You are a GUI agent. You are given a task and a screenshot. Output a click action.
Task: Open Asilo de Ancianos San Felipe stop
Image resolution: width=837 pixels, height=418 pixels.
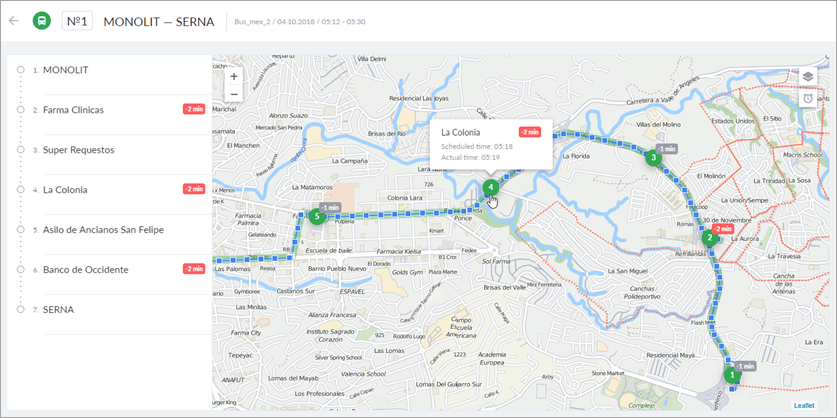click(103, 230)
